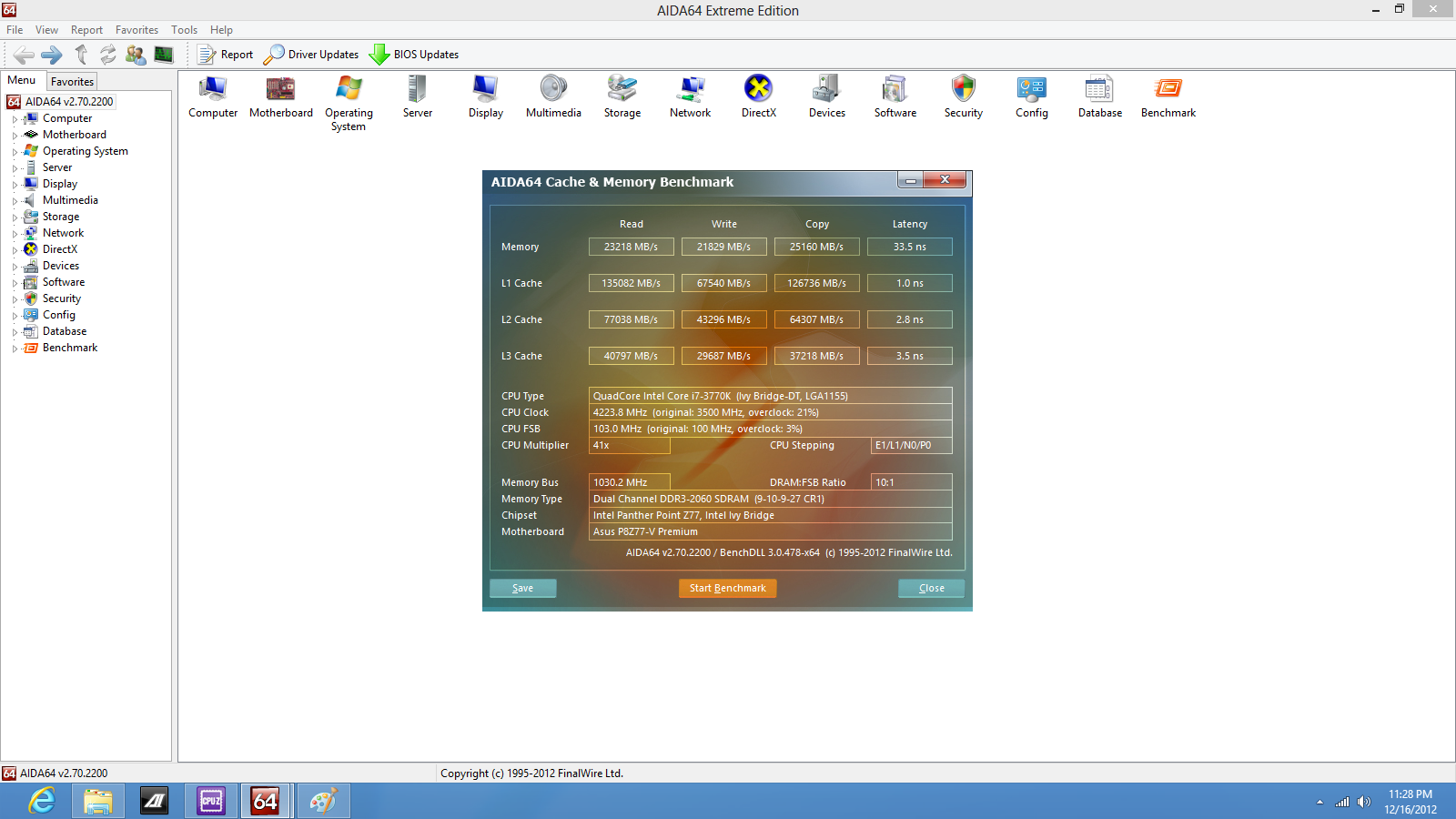Click the CPU Multiplier field 41x
The image size is (1456, 819).
[630, 445]
